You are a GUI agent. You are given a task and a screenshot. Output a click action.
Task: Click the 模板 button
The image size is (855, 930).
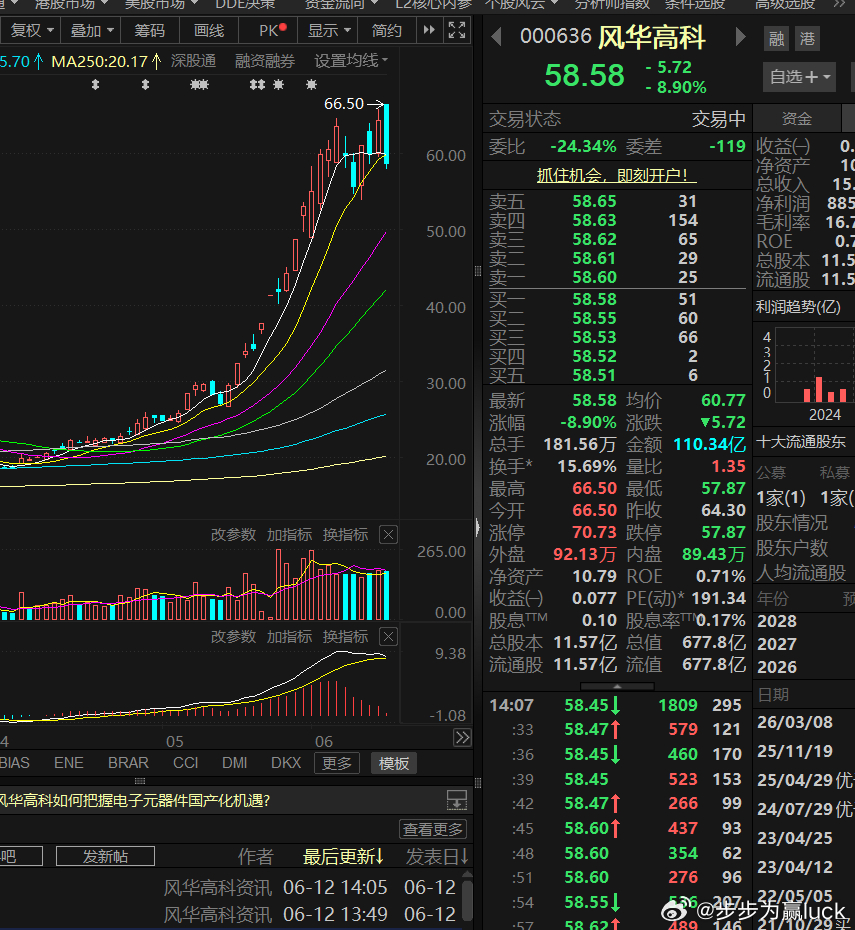coord(394,763)
